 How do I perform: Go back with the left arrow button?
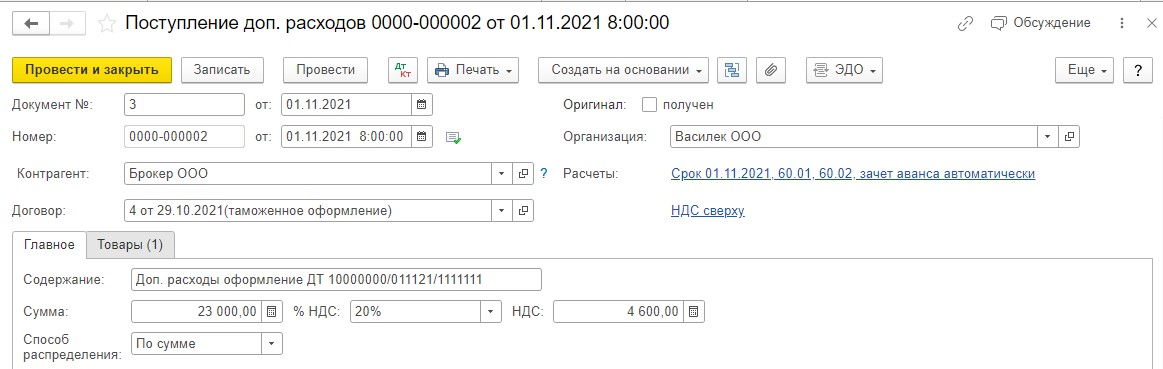click(x=31, y=24)
